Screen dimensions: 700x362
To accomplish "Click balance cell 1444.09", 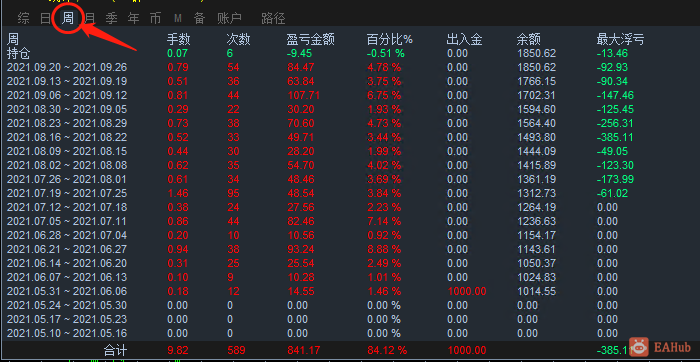I will click(537, 151).
